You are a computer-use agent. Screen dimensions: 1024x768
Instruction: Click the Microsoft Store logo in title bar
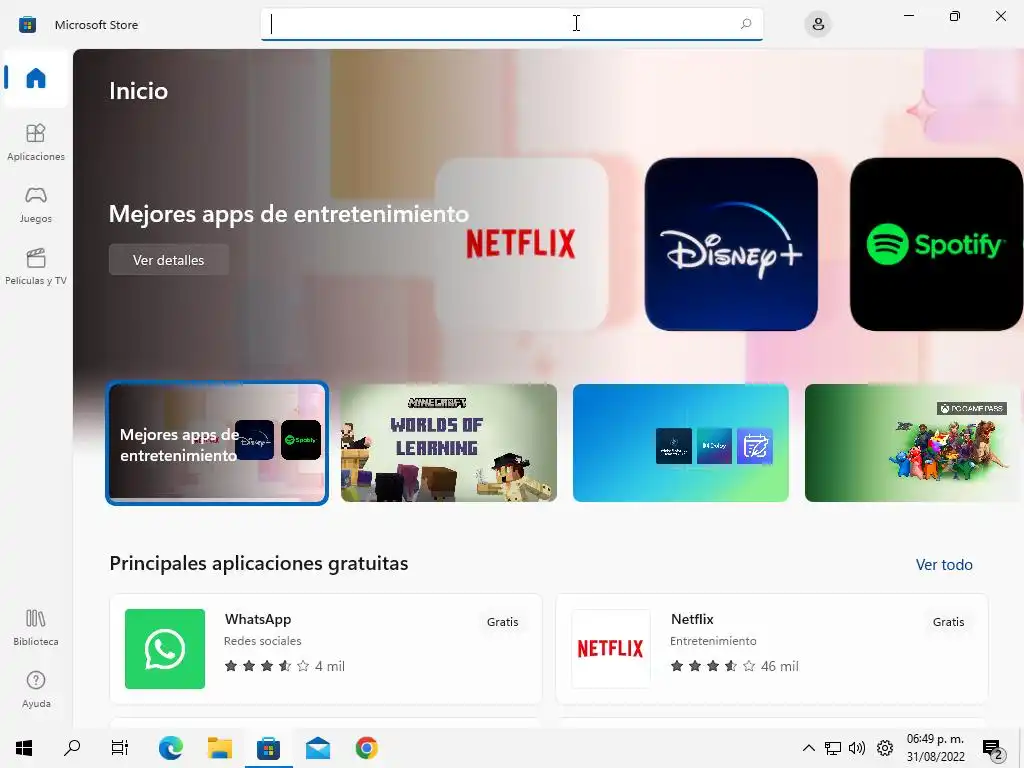(x=27, y=25)
